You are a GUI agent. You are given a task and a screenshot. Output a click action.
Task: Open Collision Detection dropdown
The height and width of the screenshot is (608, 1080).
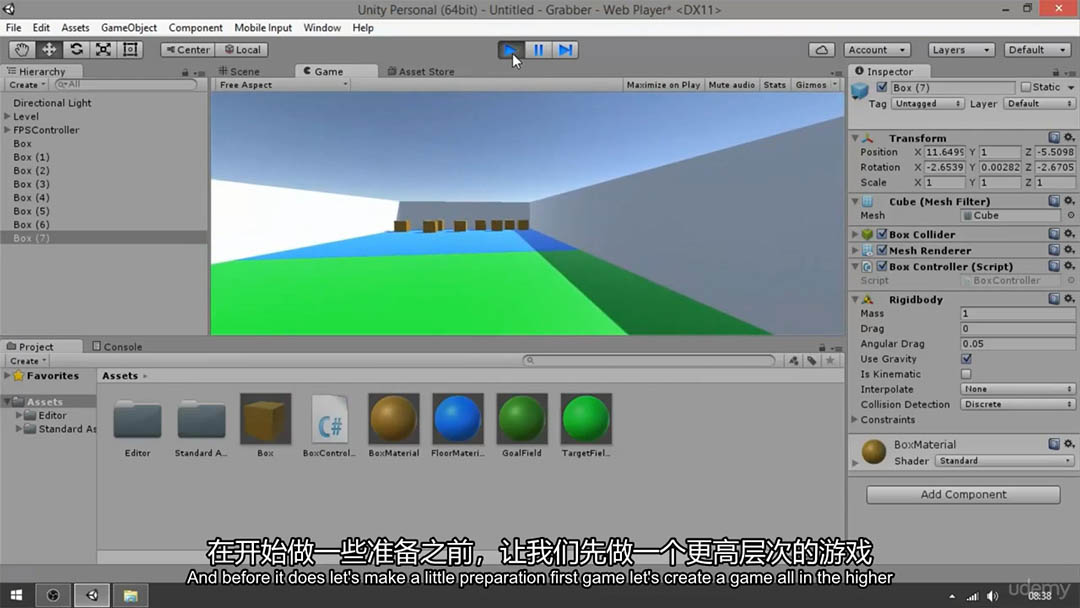coord(1017,404)
